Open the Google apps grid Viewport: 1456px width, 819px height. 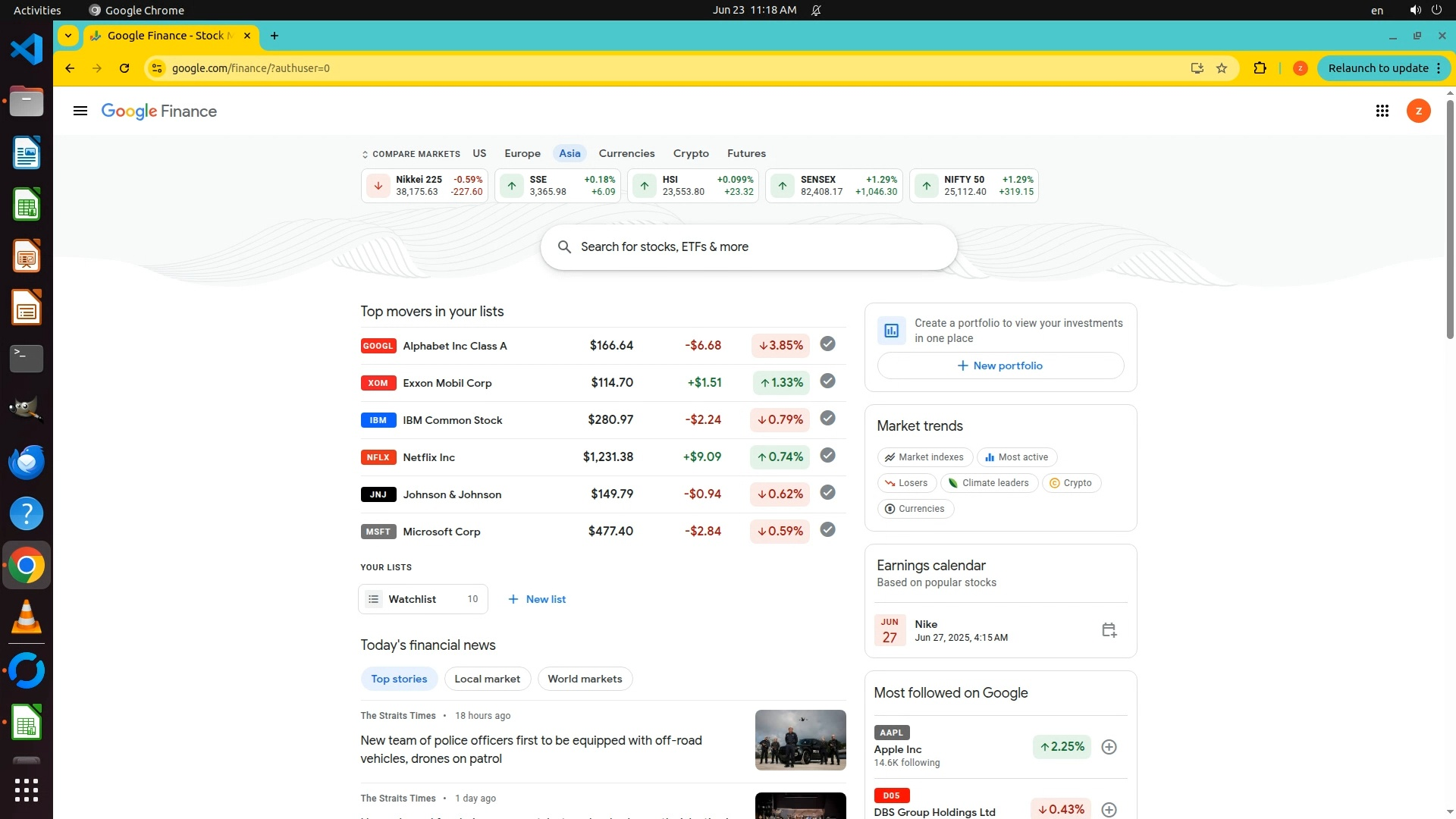tap(1382, 111)
